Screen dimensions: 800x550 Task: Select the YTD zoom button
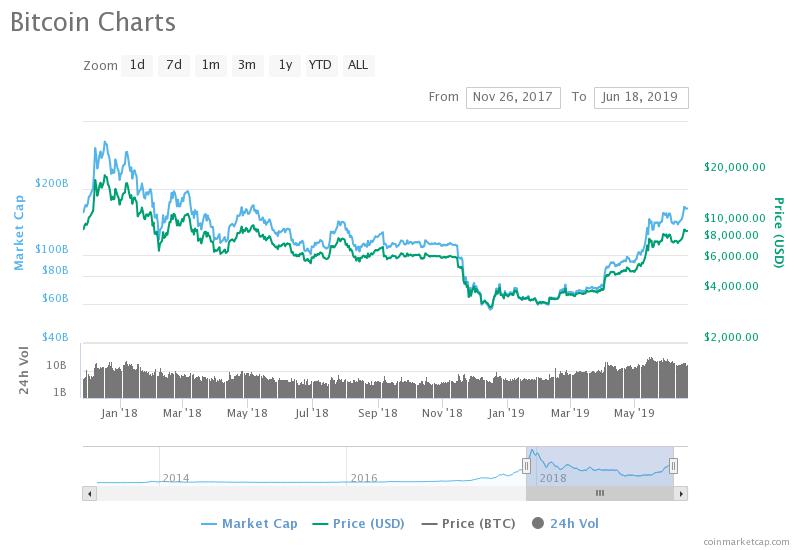pyautogui.click(x=320, y=65)
